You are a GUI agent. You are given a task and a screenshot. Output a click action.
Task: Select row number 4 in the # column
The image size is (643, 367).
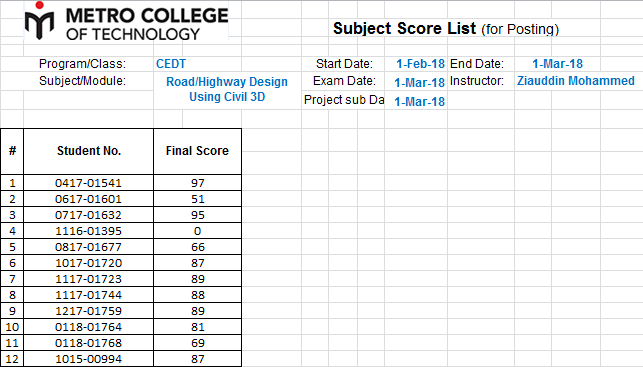tap(12, 231)
